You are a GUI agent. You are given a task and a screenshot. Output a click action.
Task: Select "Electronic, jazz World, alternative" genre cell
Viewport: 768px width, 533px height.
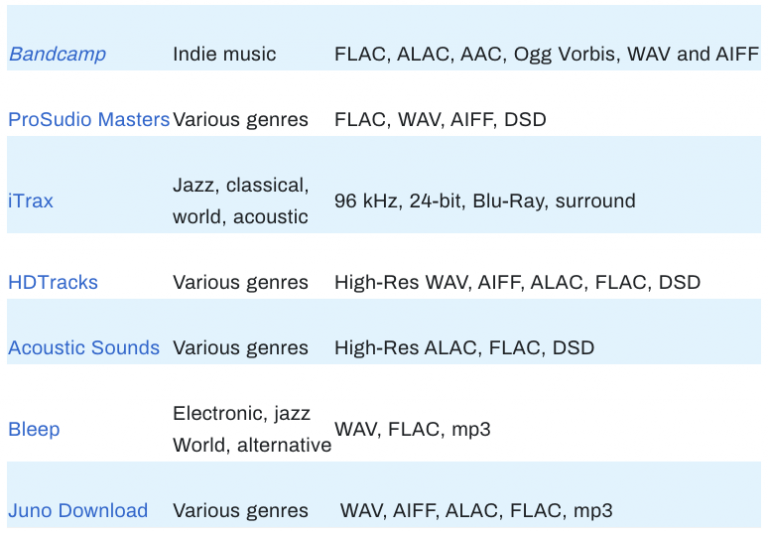coord(252,429)
